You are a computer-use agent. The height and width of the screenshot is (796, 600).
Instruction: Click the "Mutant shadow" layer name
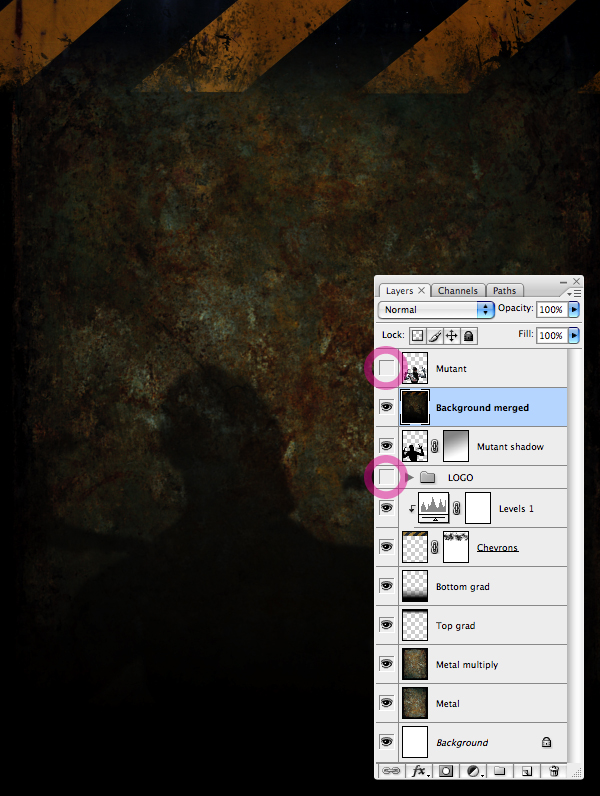pos(510,447)
